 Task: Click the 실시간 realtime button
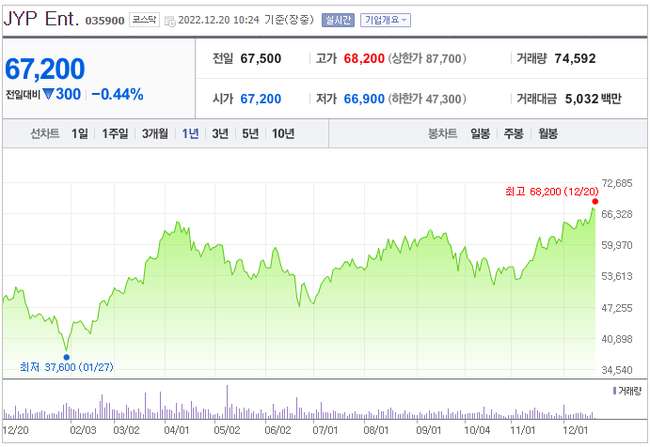[x=338, y=20]
